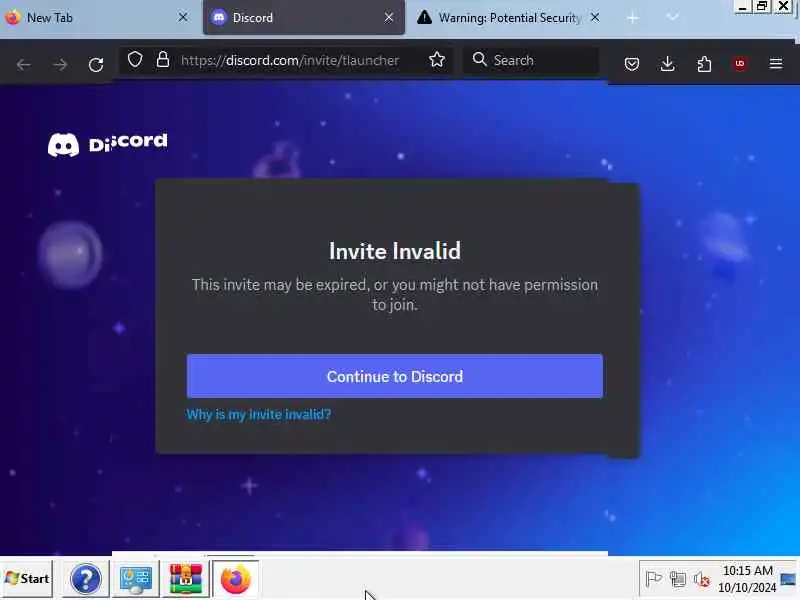
Task: Click the show desktop button
Action: click(x=788, y=579)
